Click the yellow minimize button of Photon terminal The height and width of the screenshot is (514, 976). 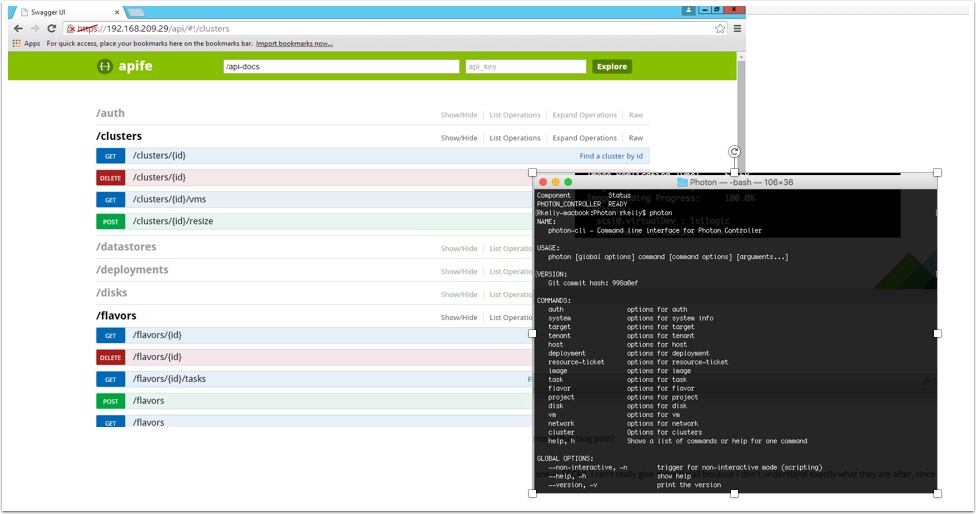(x=555, y=182)
